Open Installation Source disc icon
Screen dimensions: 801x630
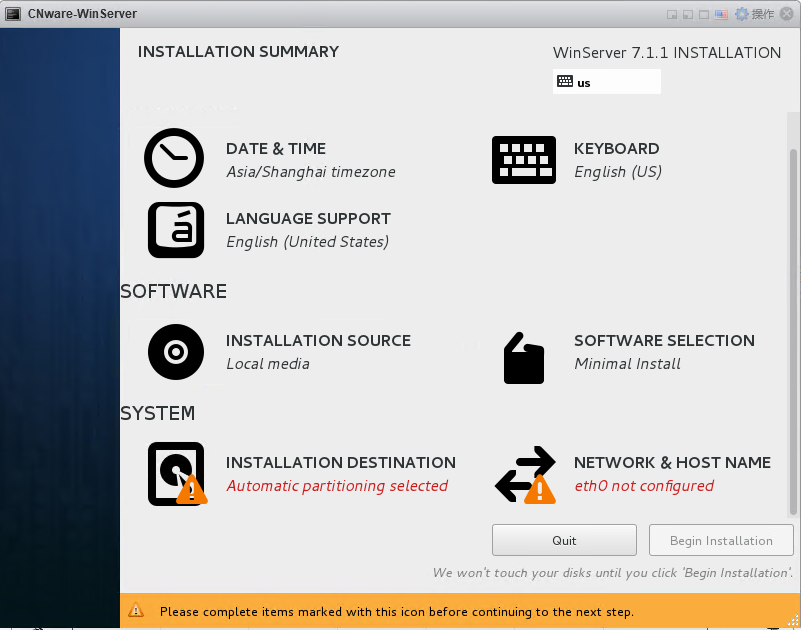(x=176, y=352)
